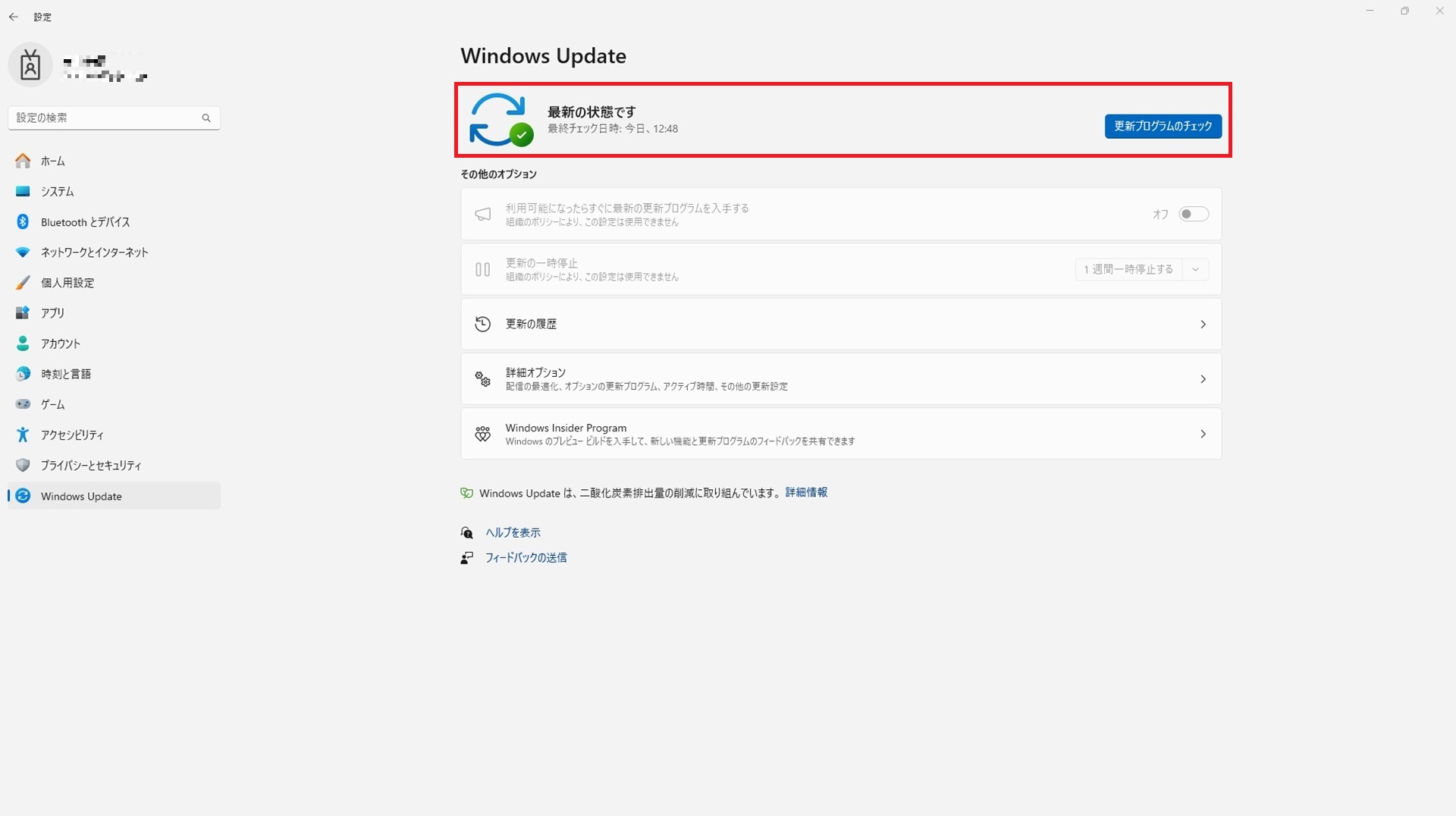Click the megaphone icon for latest updates option

pos(483,215)
